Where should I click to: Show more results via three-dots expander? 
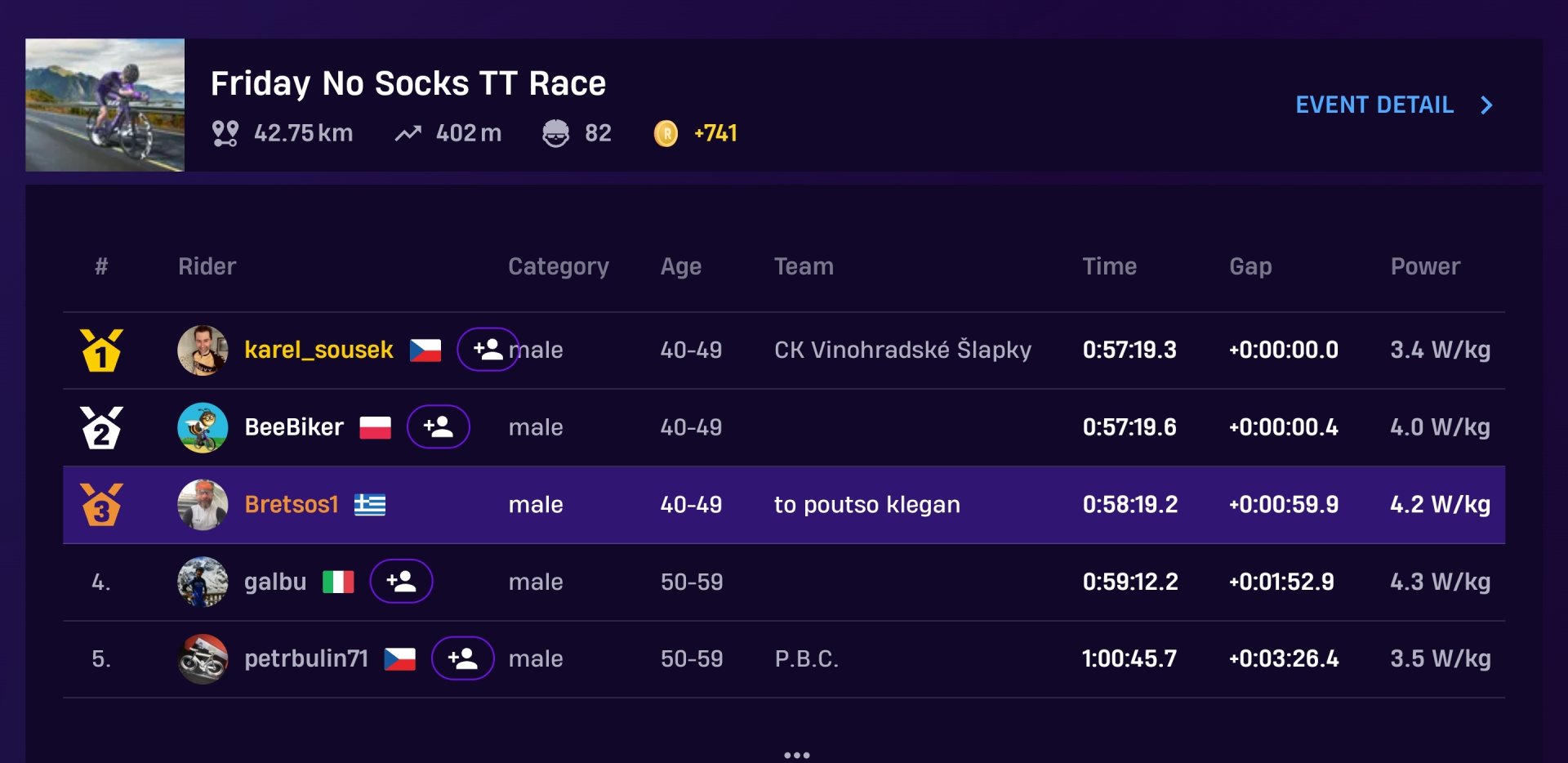[797, 755]
